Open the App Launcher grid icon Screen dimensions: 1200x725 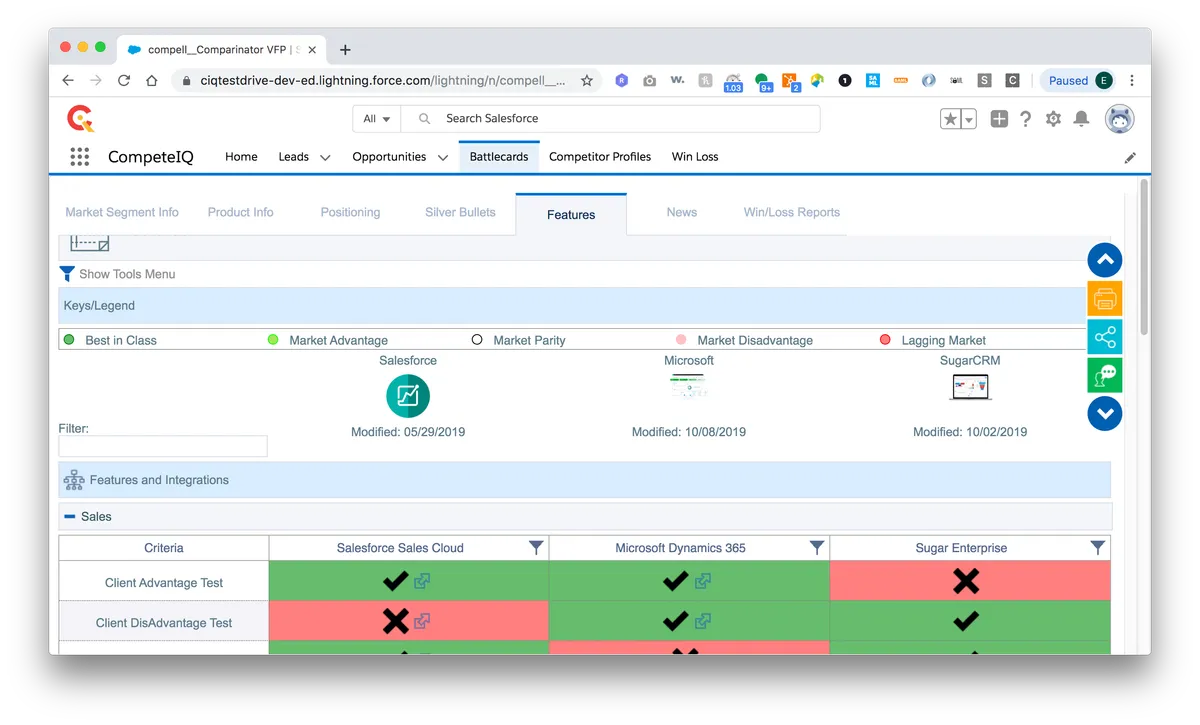pyautogui.click(x=80, y=157)
